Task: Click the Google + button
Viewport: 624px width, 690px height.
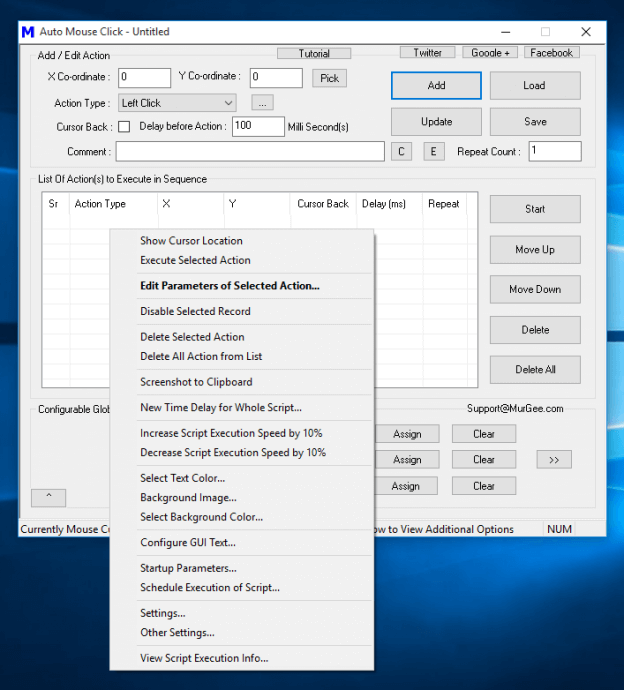Action: click(x=490, y=52)
